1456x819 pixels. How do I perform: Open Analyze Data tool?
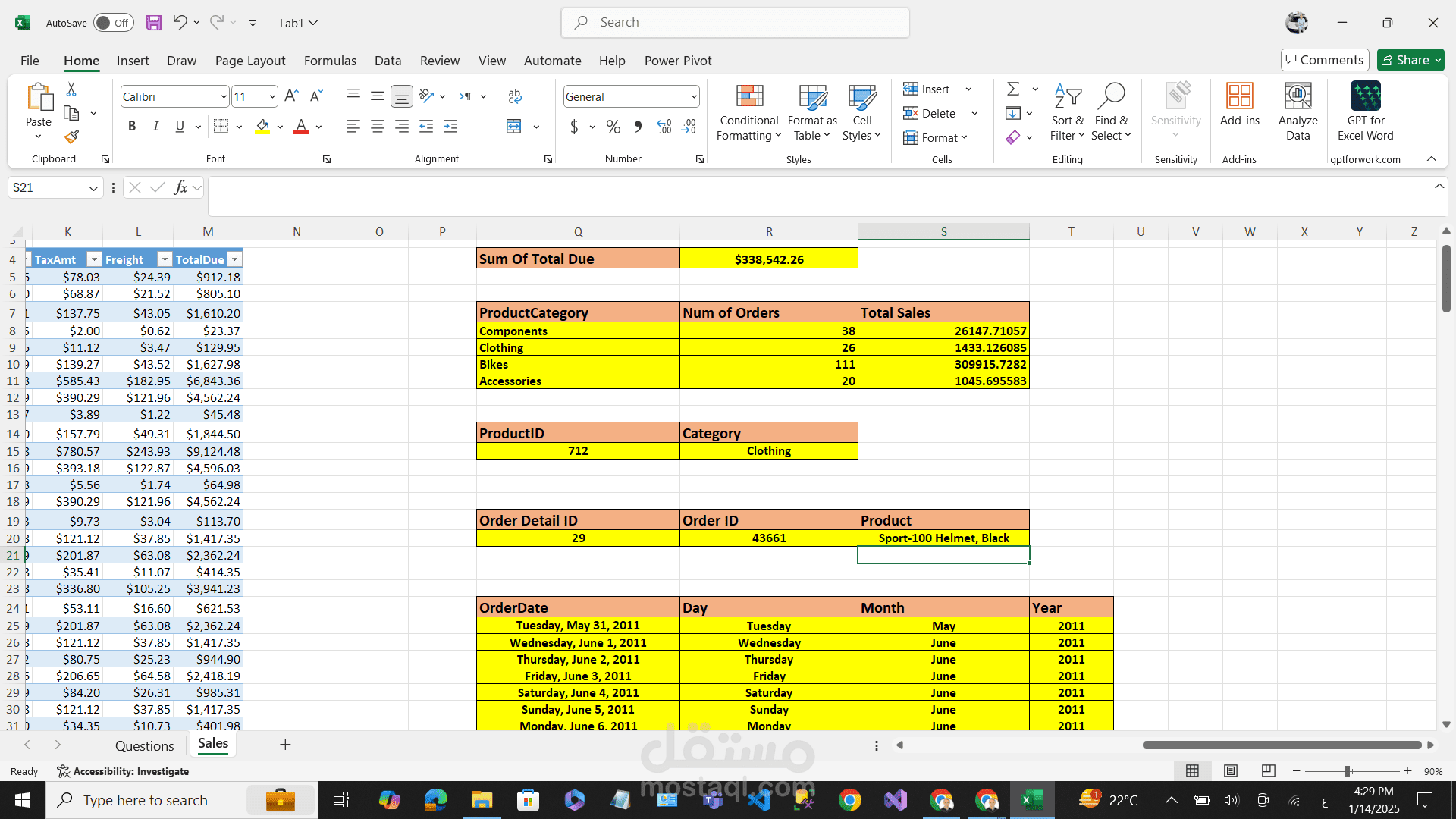click(1298, 112)
